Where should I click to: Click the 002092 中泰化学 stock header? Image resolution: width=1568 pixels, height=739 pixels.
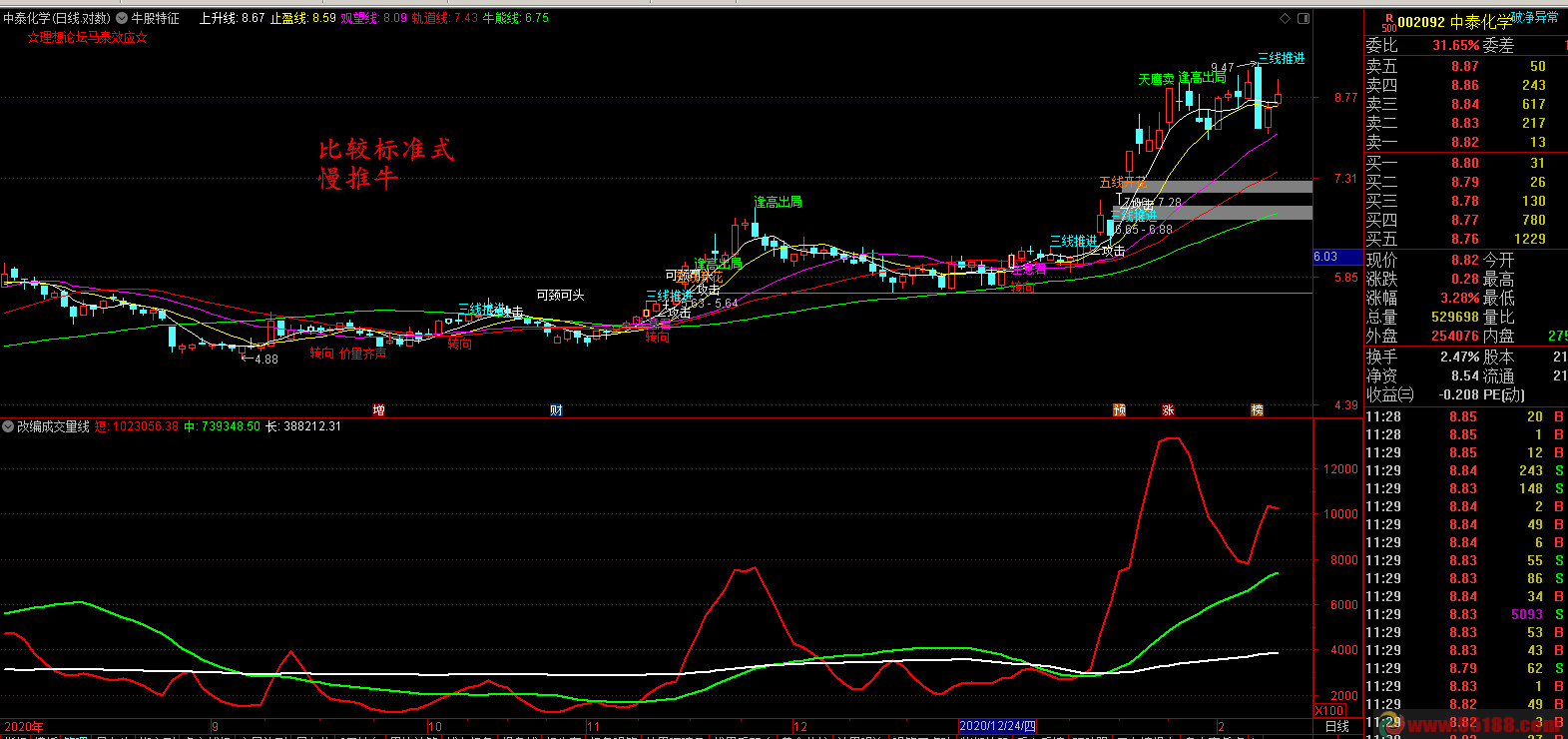pyautogui.click(x=1453, y=22)
